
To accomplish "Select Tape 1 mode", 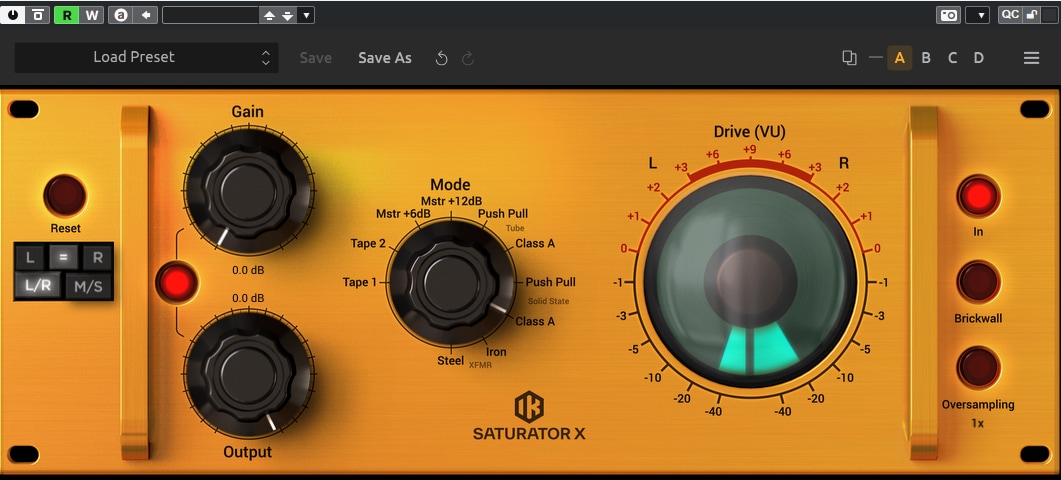I will 359,282.
